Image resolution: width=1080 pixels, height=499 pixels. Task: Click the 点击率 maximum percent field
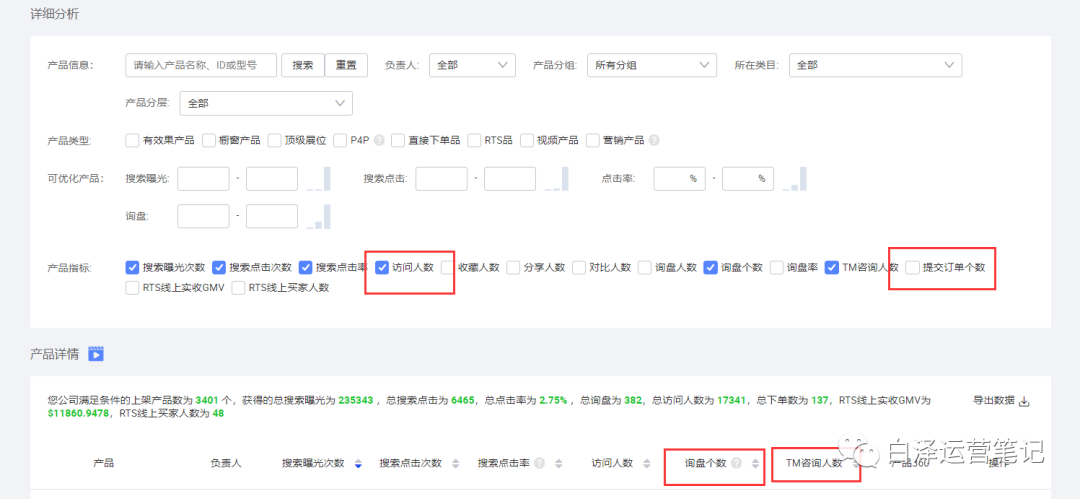pyautogui.click(x=748, y=179)
